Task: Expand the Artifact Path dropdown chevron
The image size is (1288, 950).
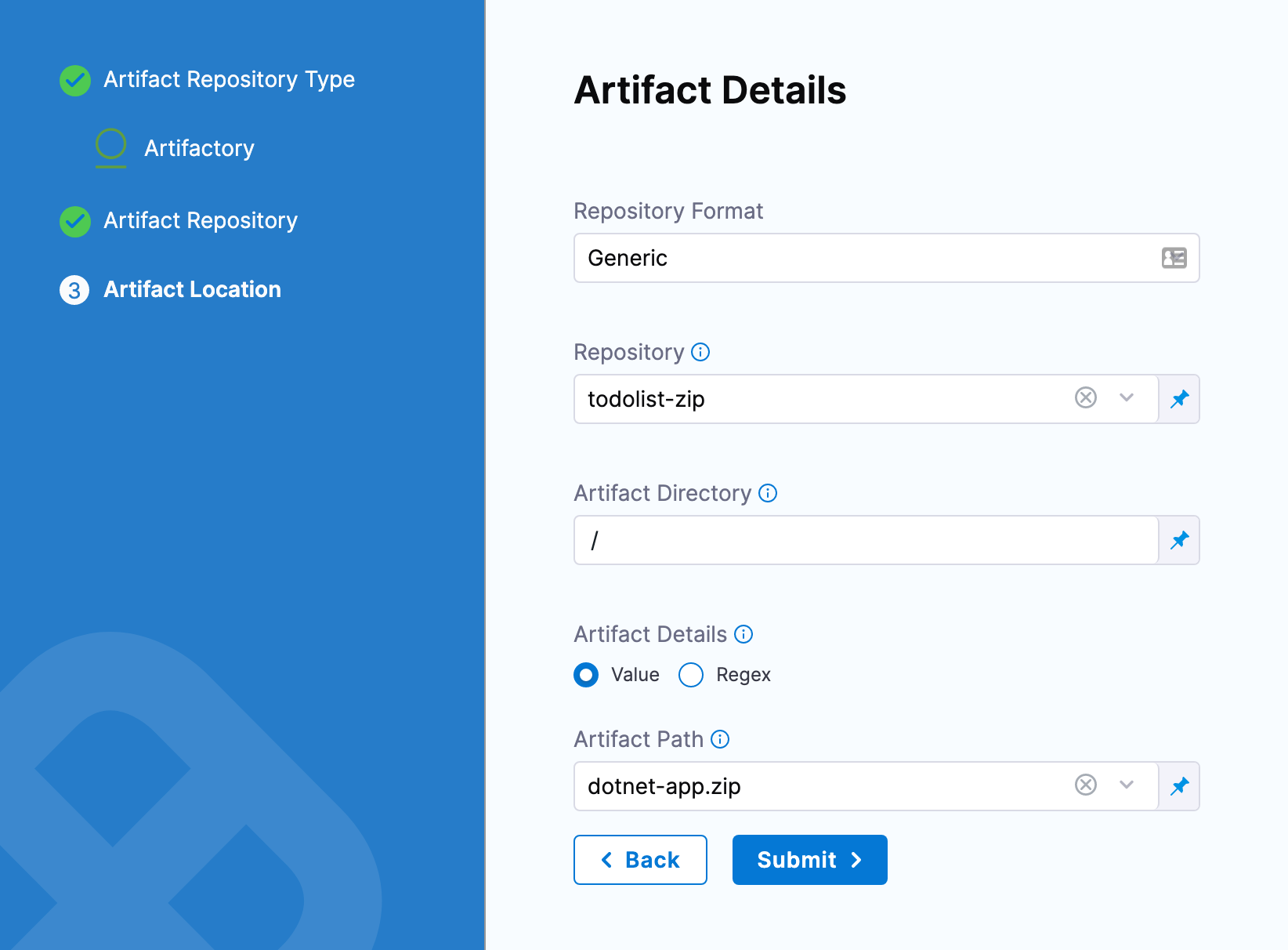Action: pyautogui.click(x=1127, y=785)
